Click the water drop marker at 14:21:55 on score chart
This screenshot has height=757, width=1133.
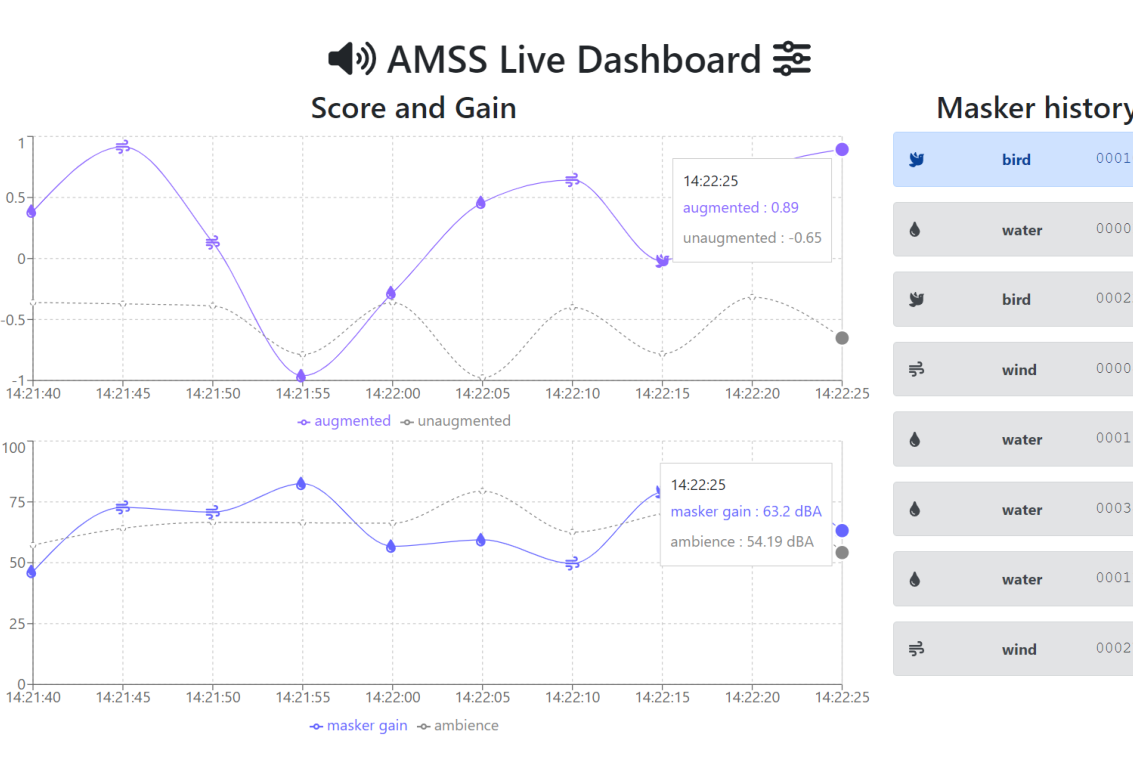[301, 376]
